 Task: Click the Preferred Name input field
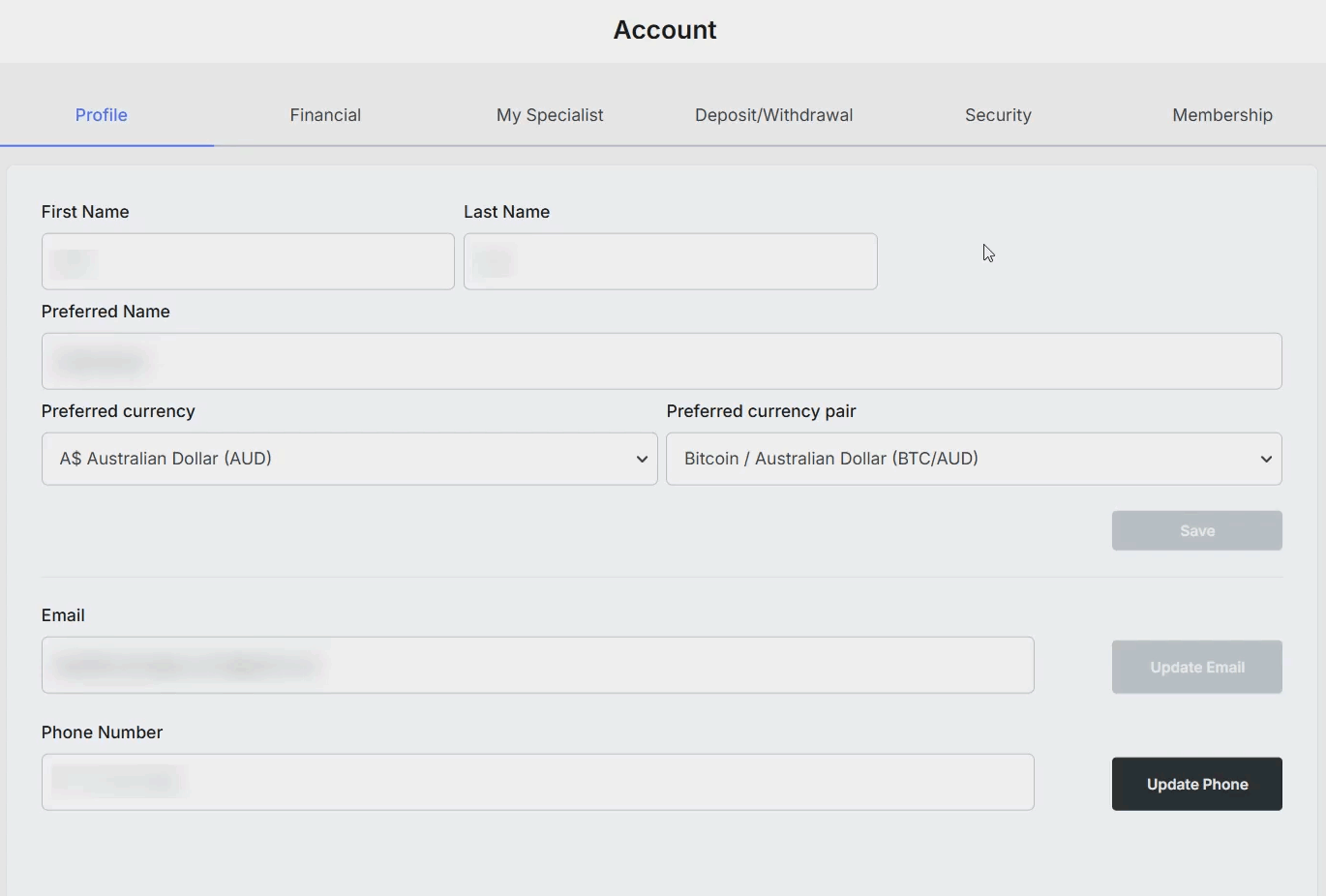[x=662, y=361]
